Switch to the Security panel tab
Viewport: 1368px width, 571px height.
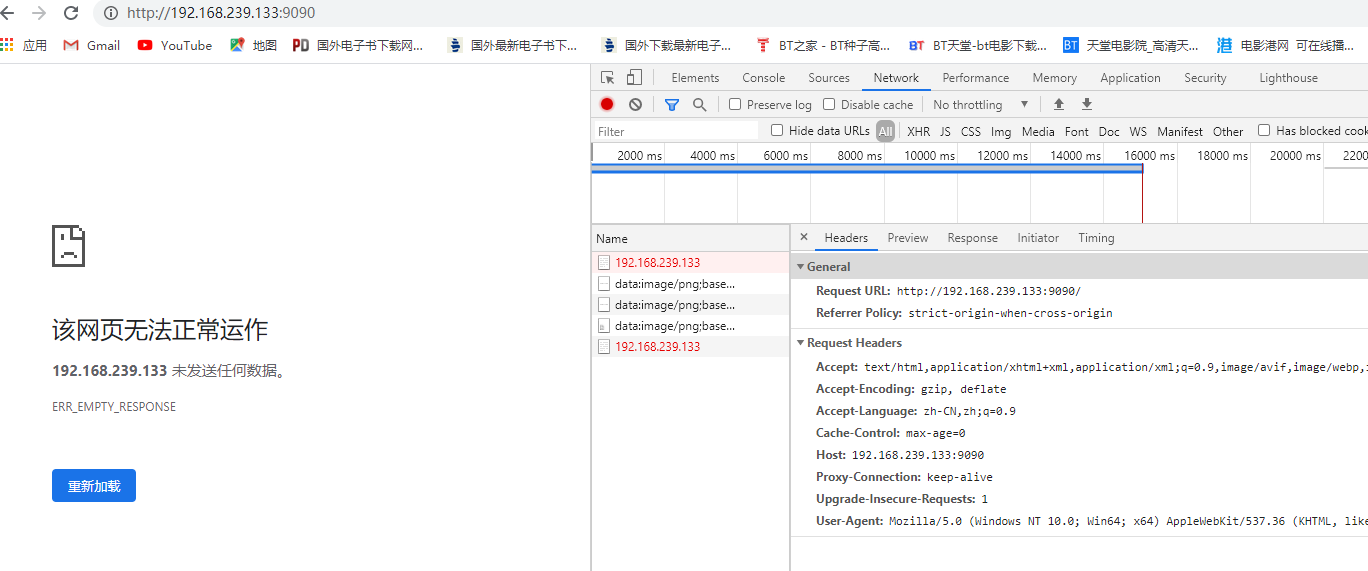pos(1205,78)
